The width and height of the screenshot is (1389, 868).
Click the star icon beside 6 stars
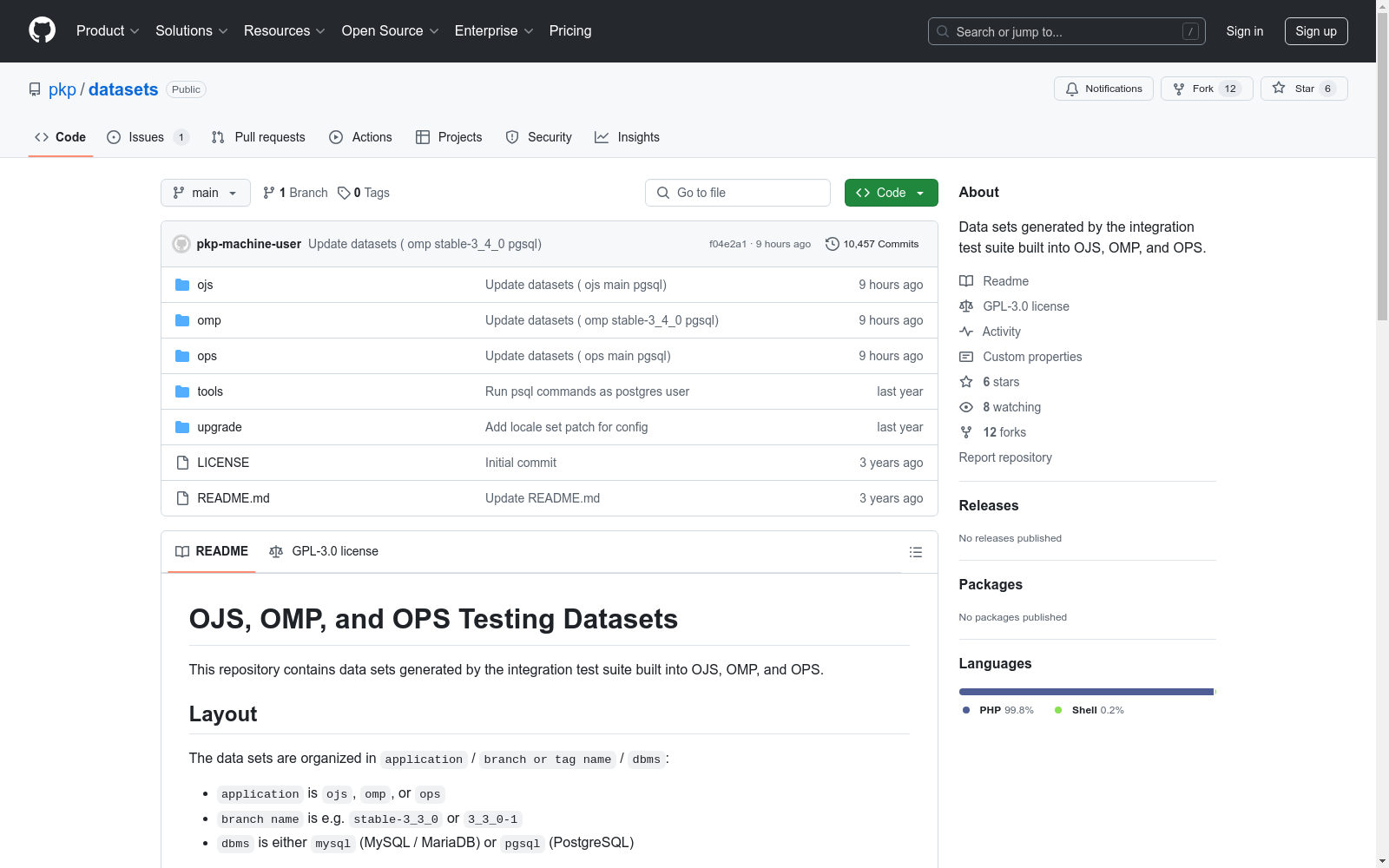pos(966,382)
